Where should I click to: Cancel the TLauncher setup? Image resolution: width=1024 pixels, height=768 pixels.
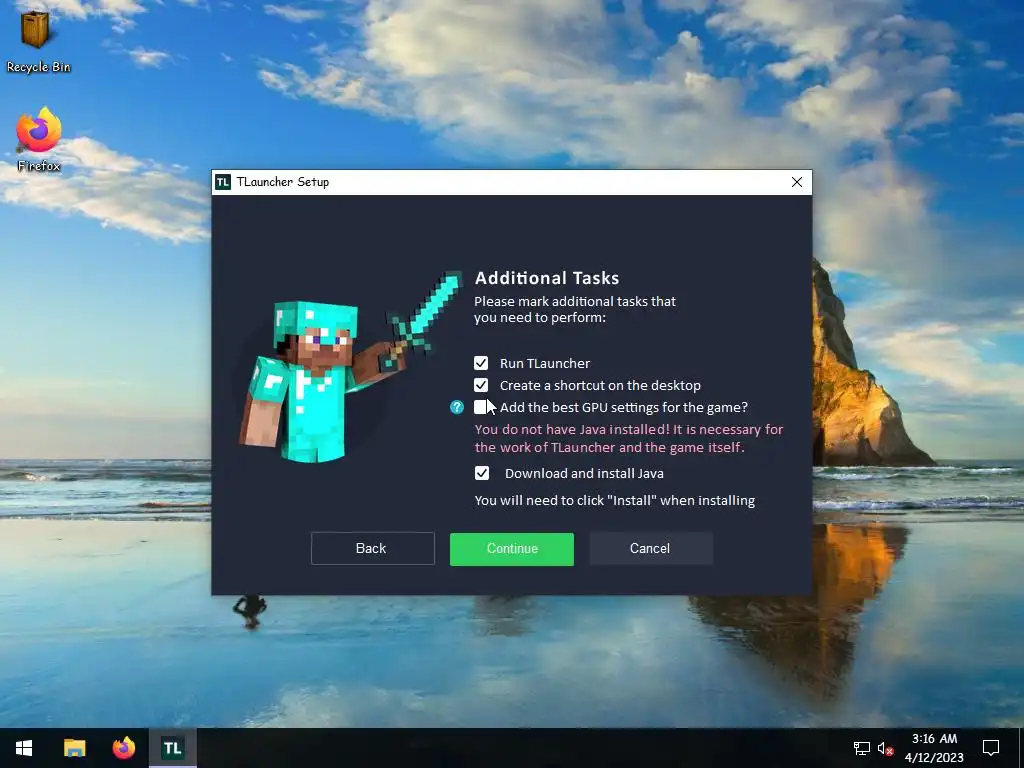(x=650, y=549)
